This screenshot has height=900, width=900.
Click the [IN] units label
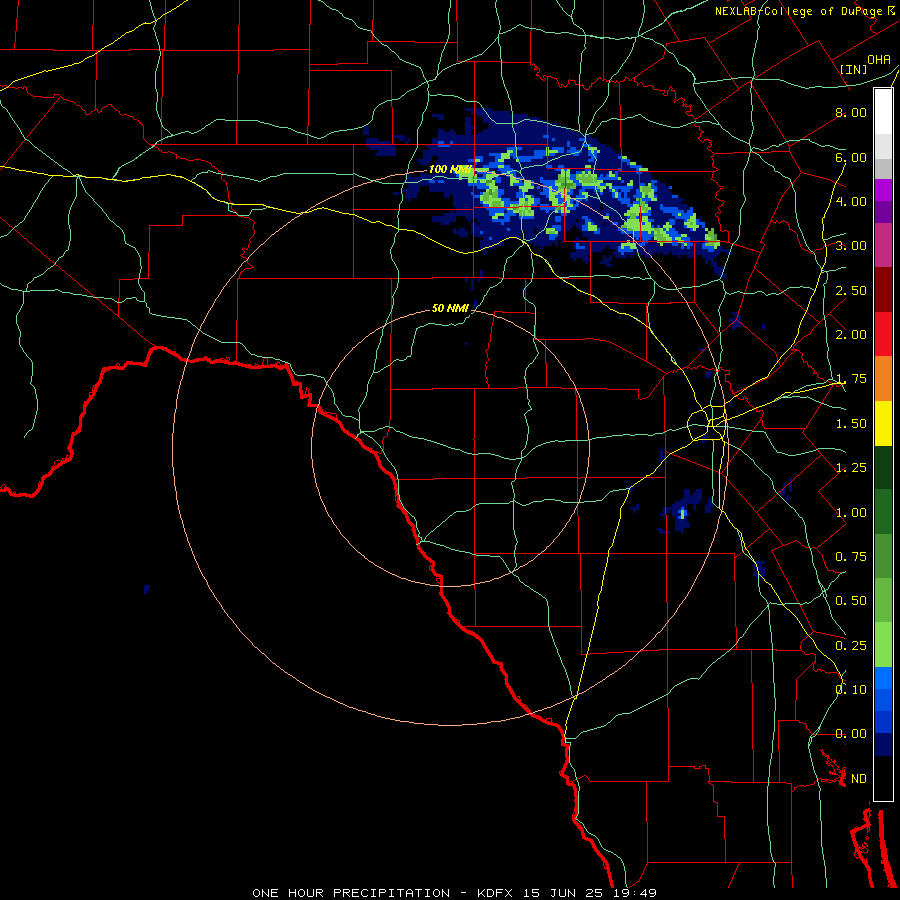coord(854,69)
